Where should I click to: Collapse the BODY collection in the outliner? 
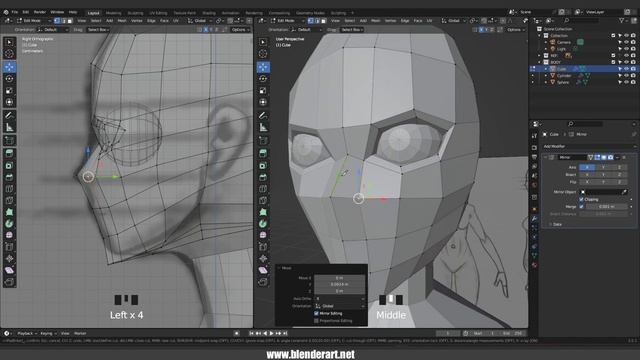540,62
